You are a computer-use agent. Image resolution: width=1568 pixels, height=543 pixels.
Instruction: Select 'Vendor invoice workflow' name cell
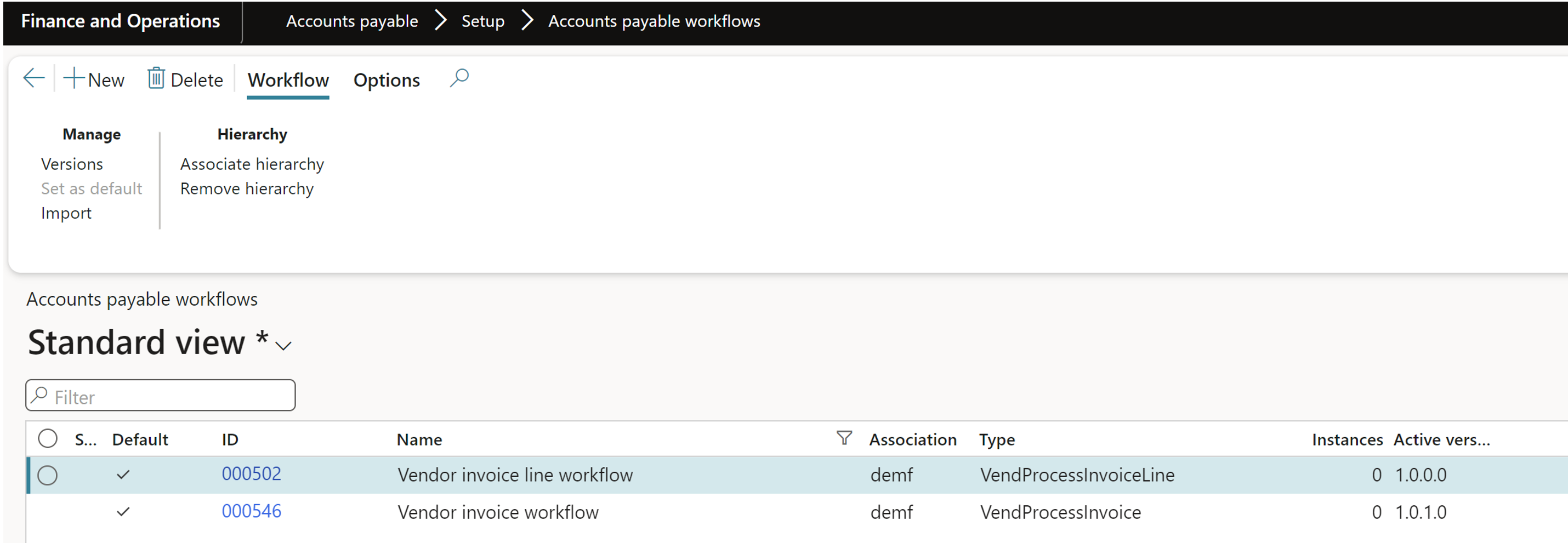coord(498,512)
